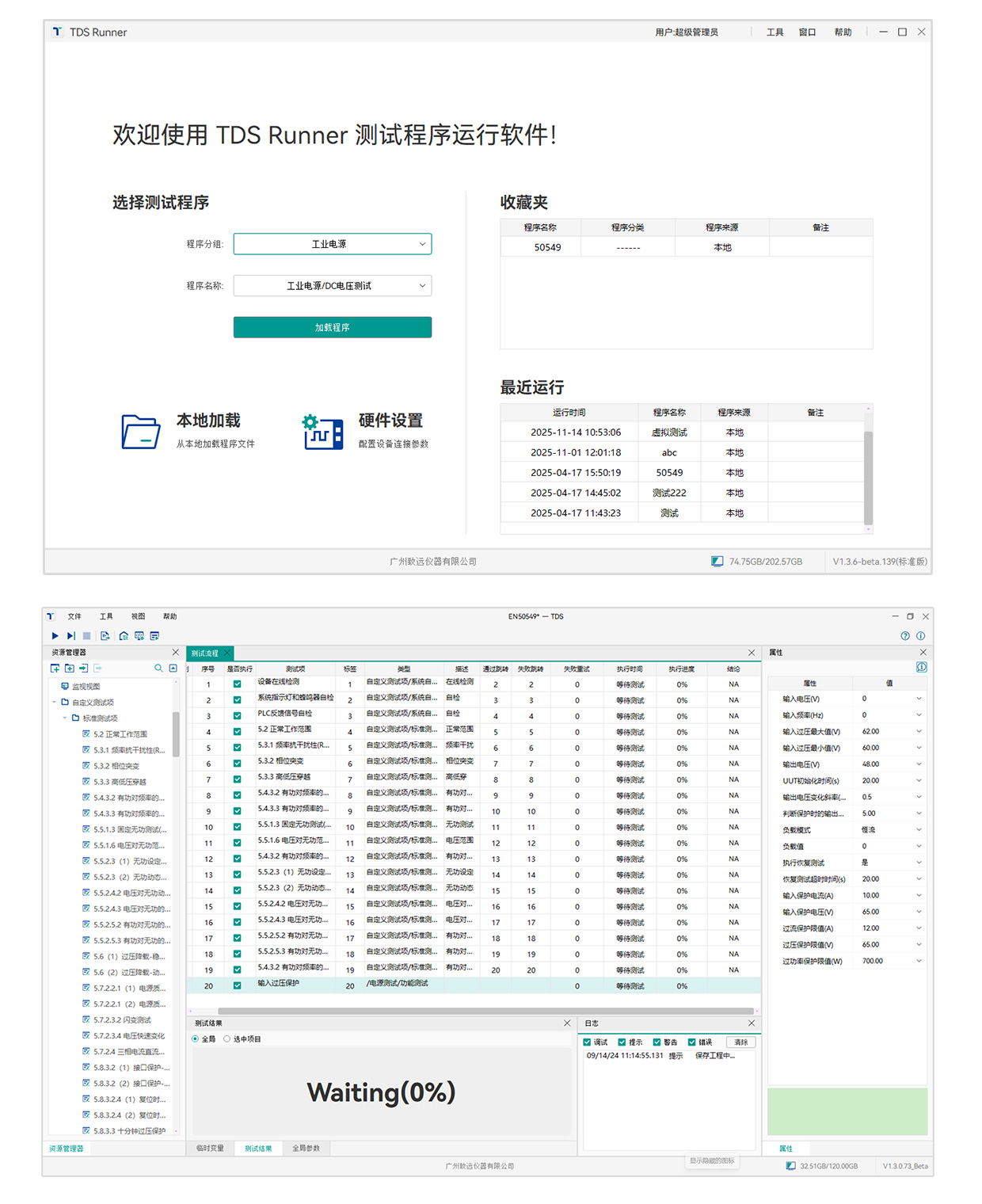Open the 文件 menu
The height and width of the screenshot is (1204, 982).
(x=74, y=616)
